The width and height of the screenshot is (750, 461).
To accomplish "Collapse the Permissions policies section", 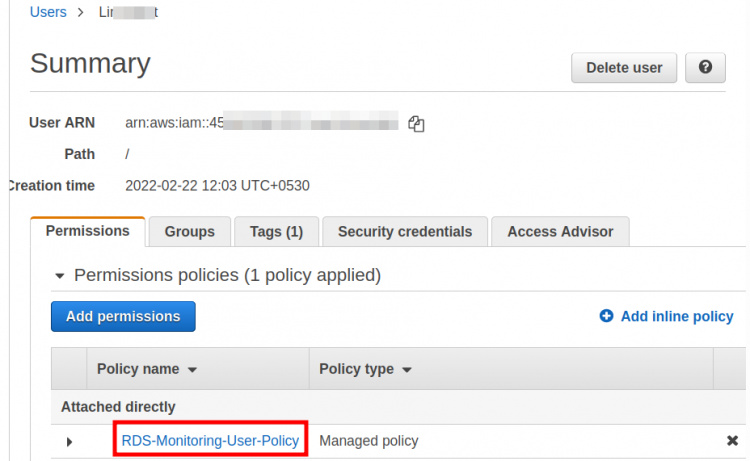I will click(x=60, y=275).
